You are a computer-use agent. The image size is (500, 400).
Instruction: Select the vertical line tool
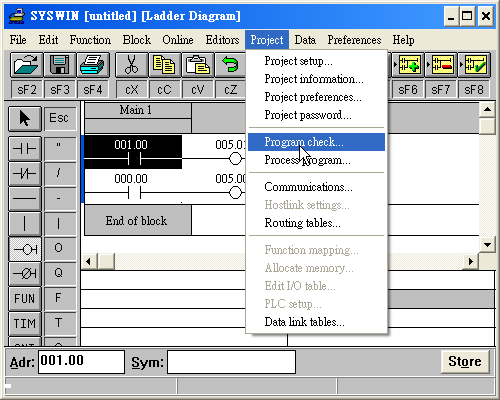tap(25, 224)
